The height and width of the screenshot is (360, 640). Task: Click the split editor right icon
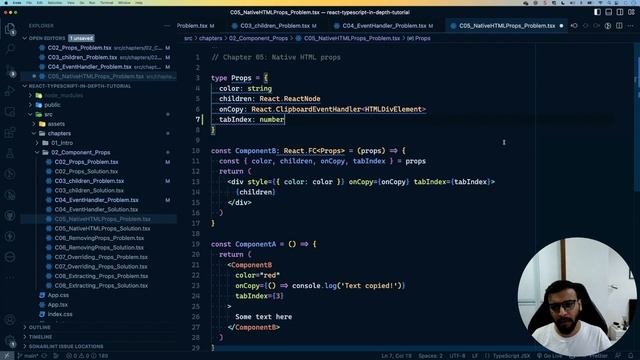point(619,26)
